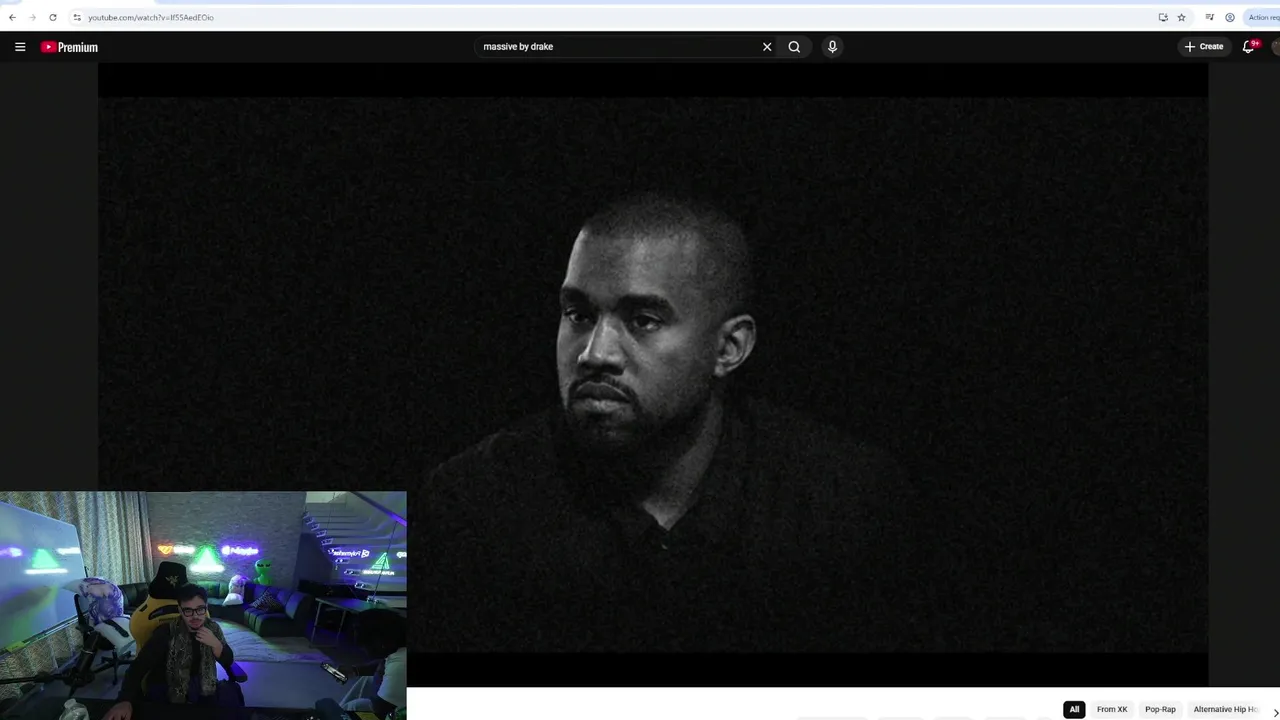This screenshot has height=720, width=1280.
Task: Bookmark this page with the star icon
Action: [x=1181, y=17]
